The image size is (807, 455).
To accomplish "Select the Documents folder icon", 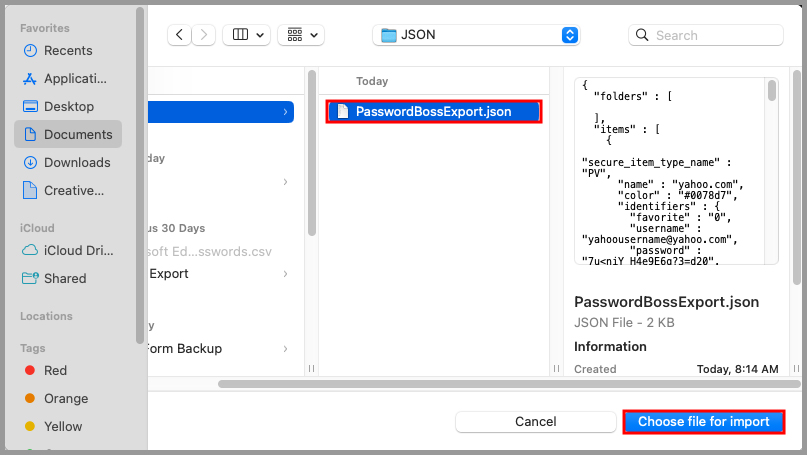I will 30,135.
